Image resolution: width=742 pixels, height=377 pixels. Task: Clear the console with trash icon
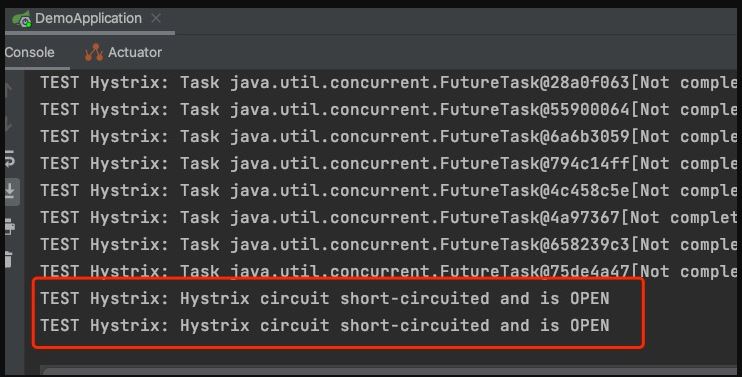(x=9, y=260)
